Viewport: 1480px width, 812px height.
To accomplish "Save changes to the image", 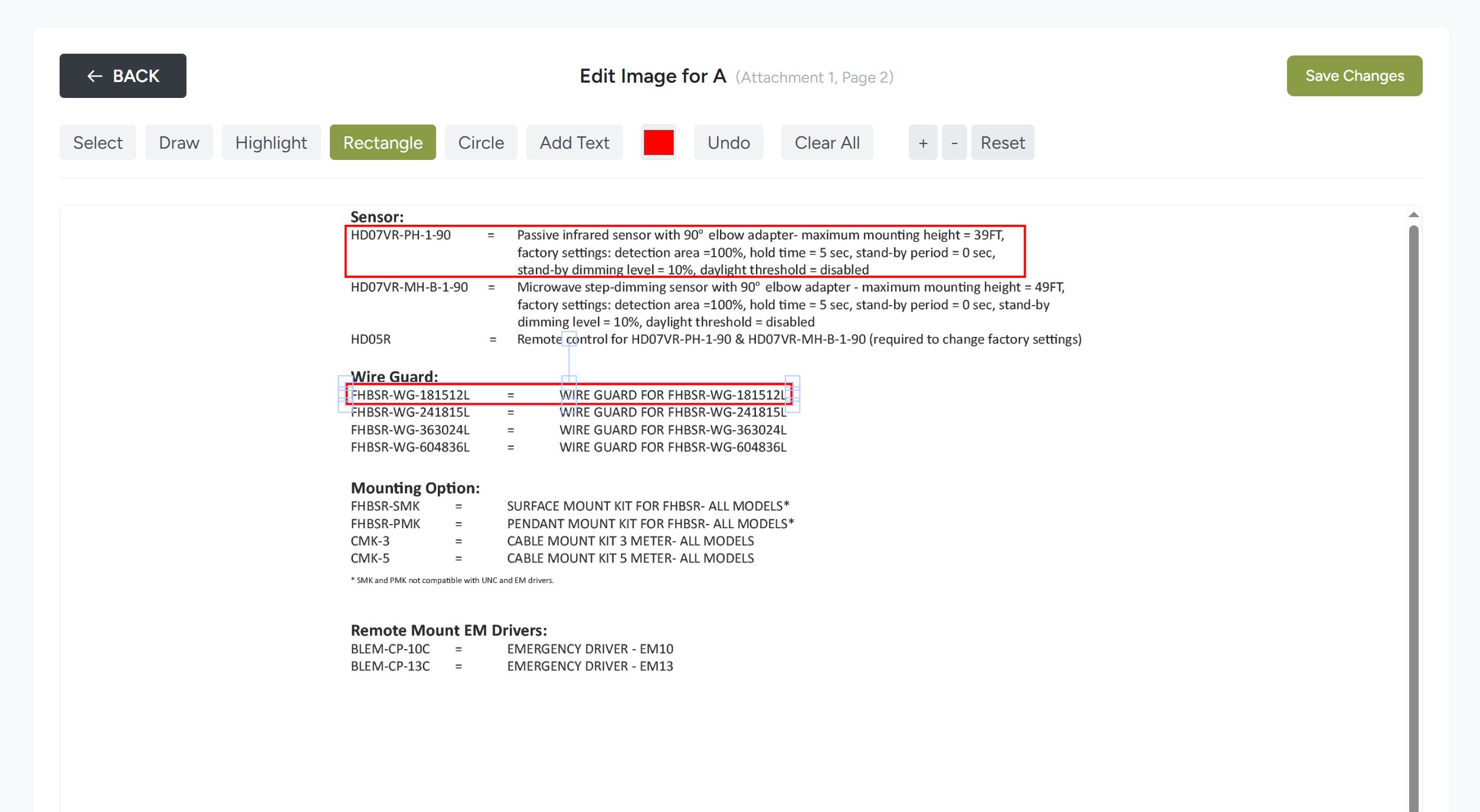I will (x=1354, y=76).
